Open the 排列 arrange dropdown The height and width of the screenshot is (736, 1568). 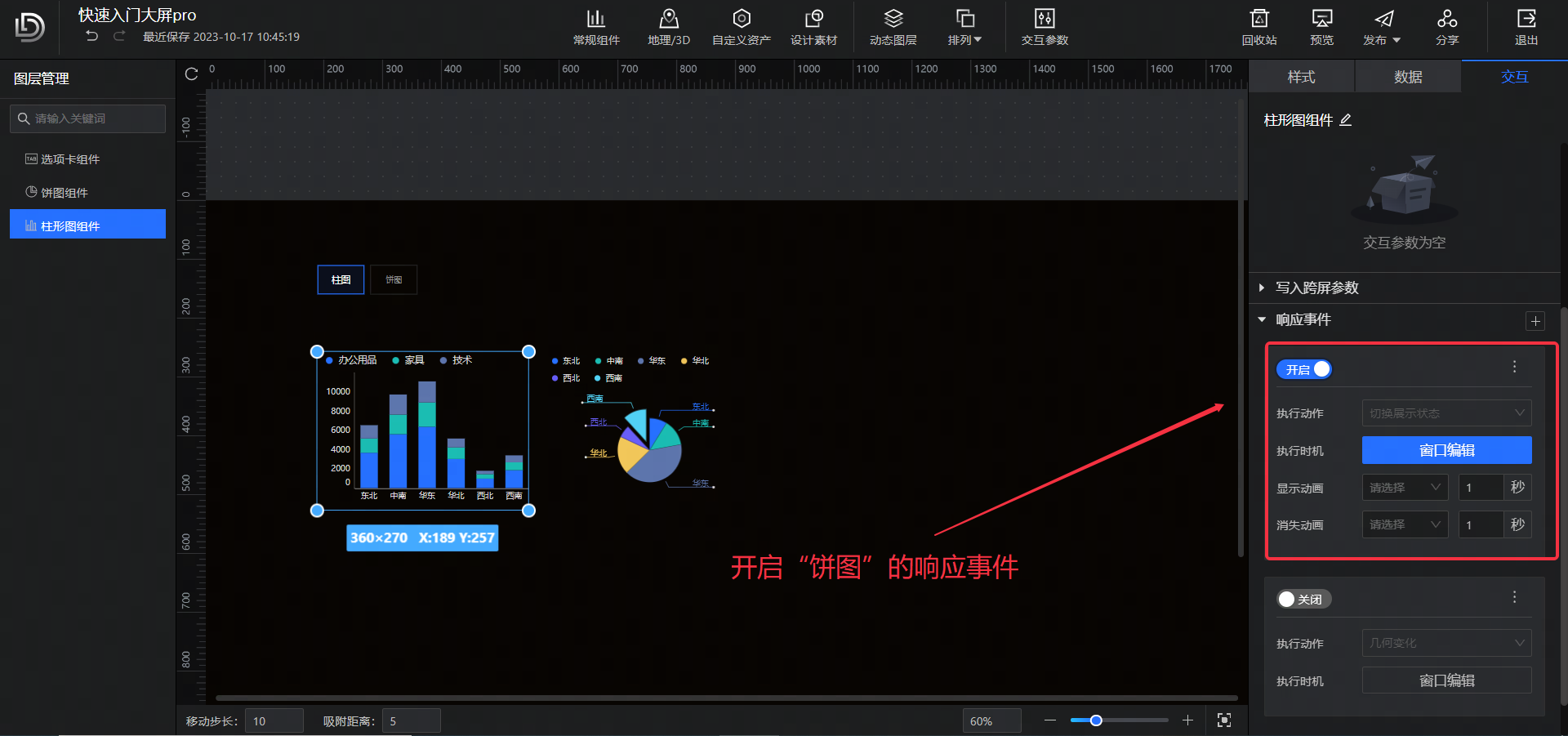[965, 27]
